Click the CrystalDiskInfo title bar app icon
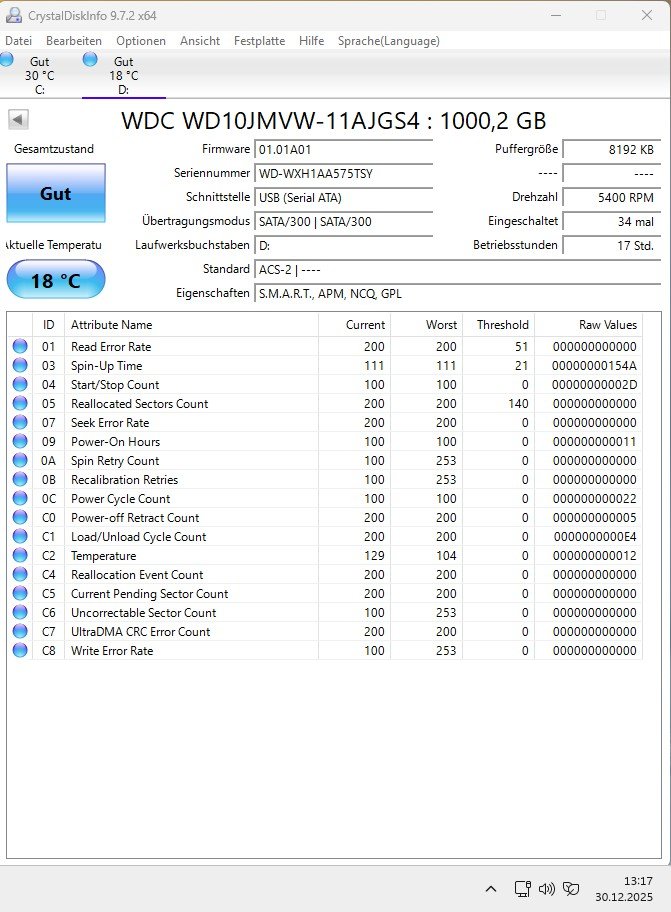This screenshot has width=671, height=912. tap(13, 16)
